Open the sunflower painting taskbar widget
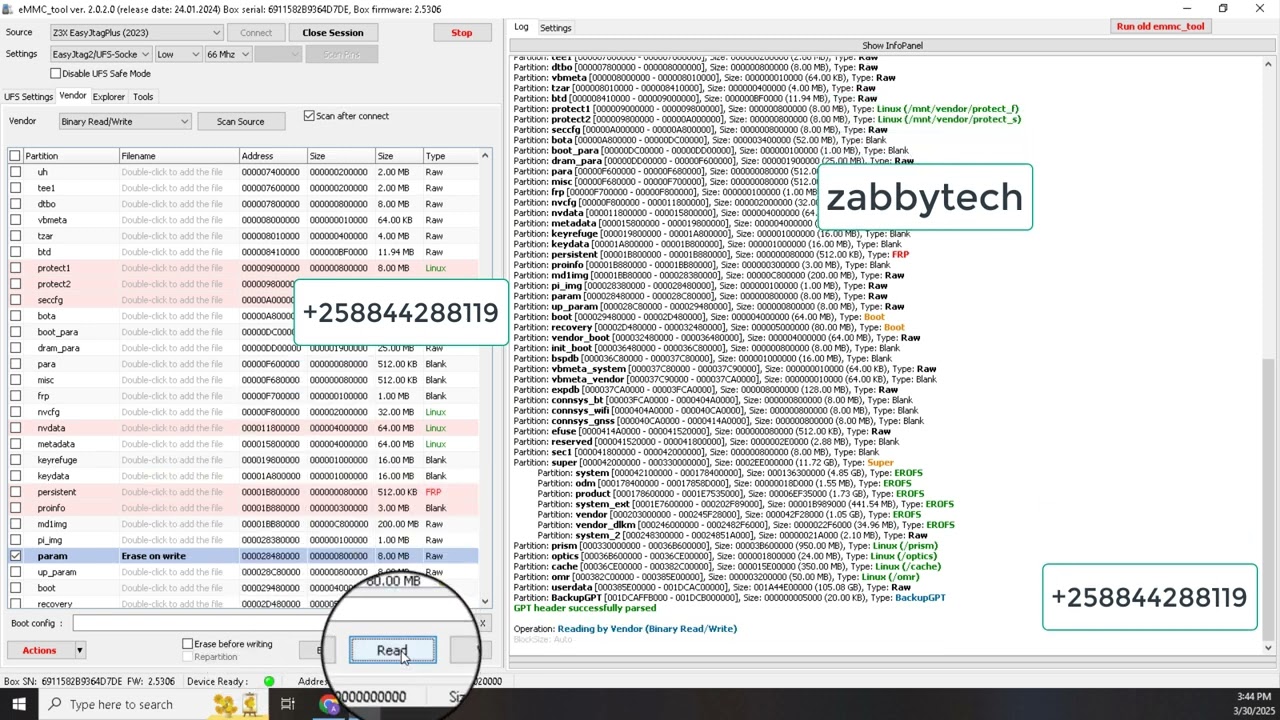This screenshot has width=1280, height=720. coord(237,704)
